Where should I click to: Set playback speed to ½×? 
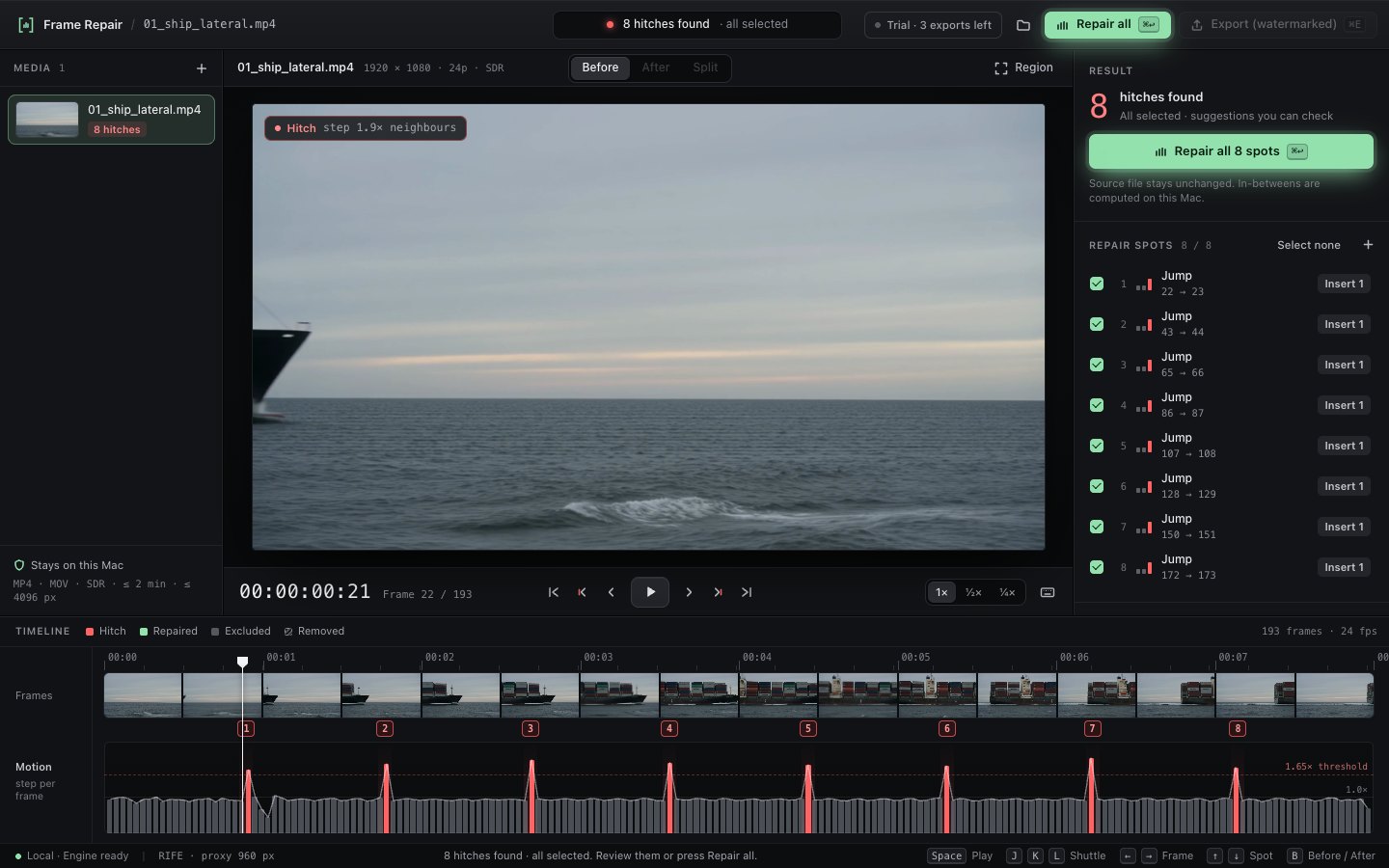pos(973,592)
